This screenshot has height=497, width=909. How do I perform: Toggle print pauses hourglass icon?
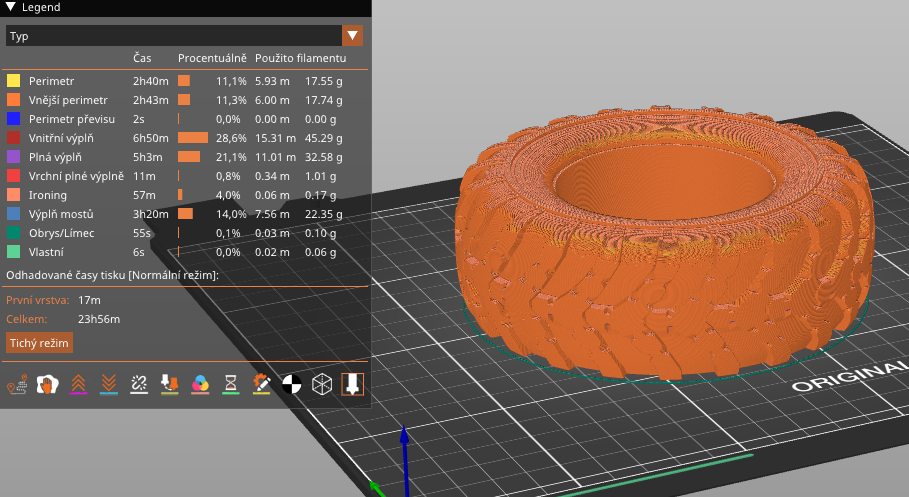point(231,384)
